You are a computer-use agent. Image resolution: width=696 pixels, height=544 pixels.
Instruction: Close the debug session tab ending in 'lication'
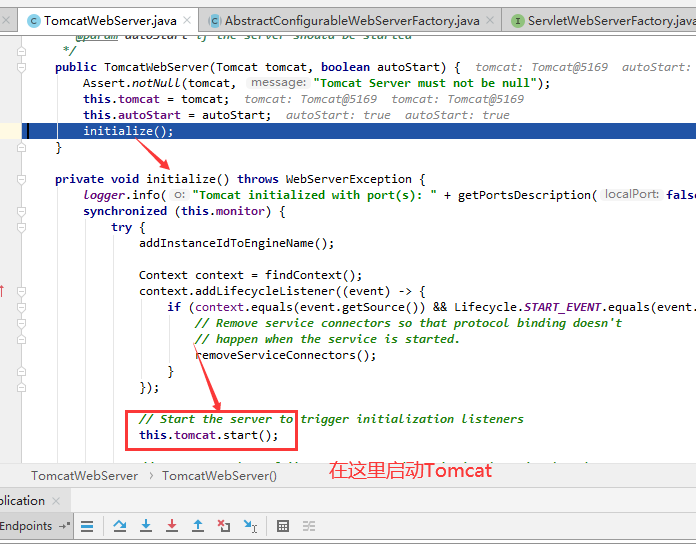point(56,501)
